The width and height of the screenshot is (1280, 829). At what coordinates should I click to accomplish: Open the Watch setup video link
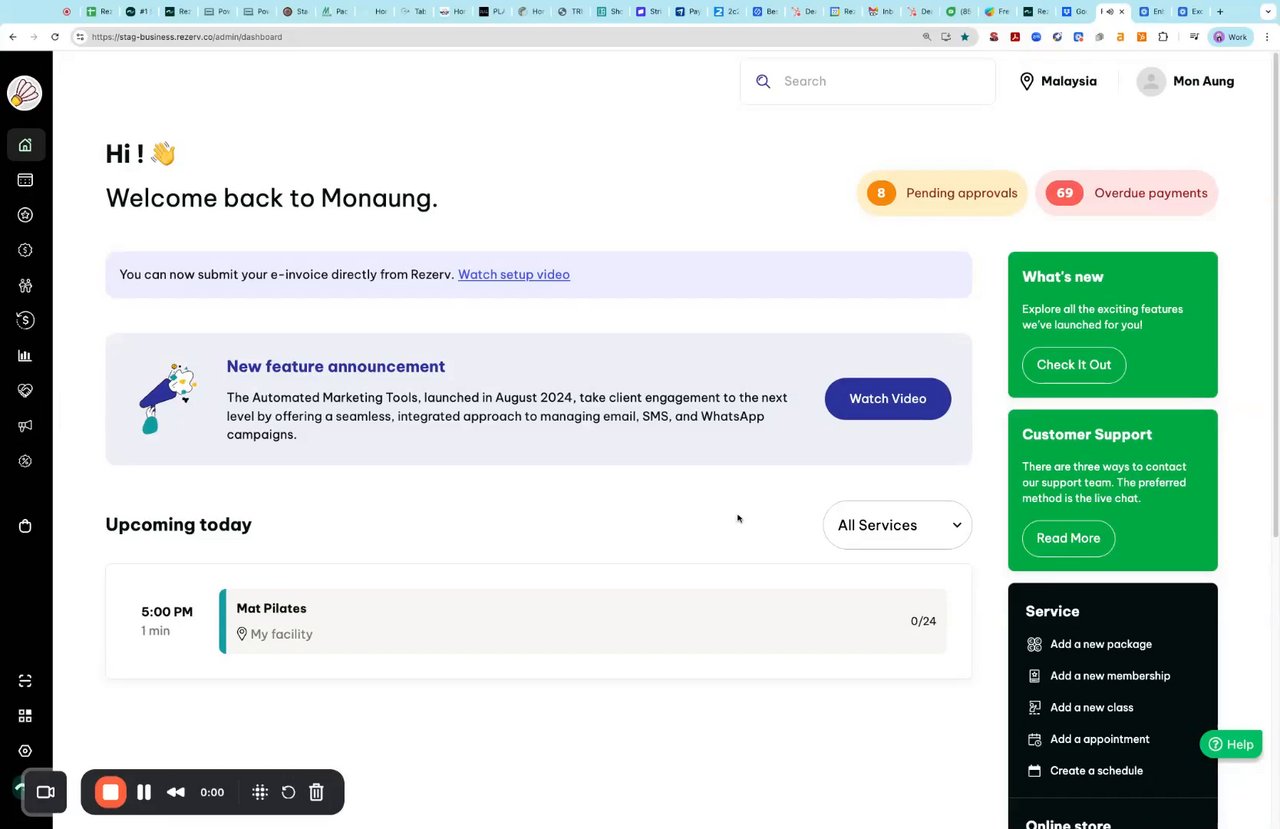click(x=514, y=275)
